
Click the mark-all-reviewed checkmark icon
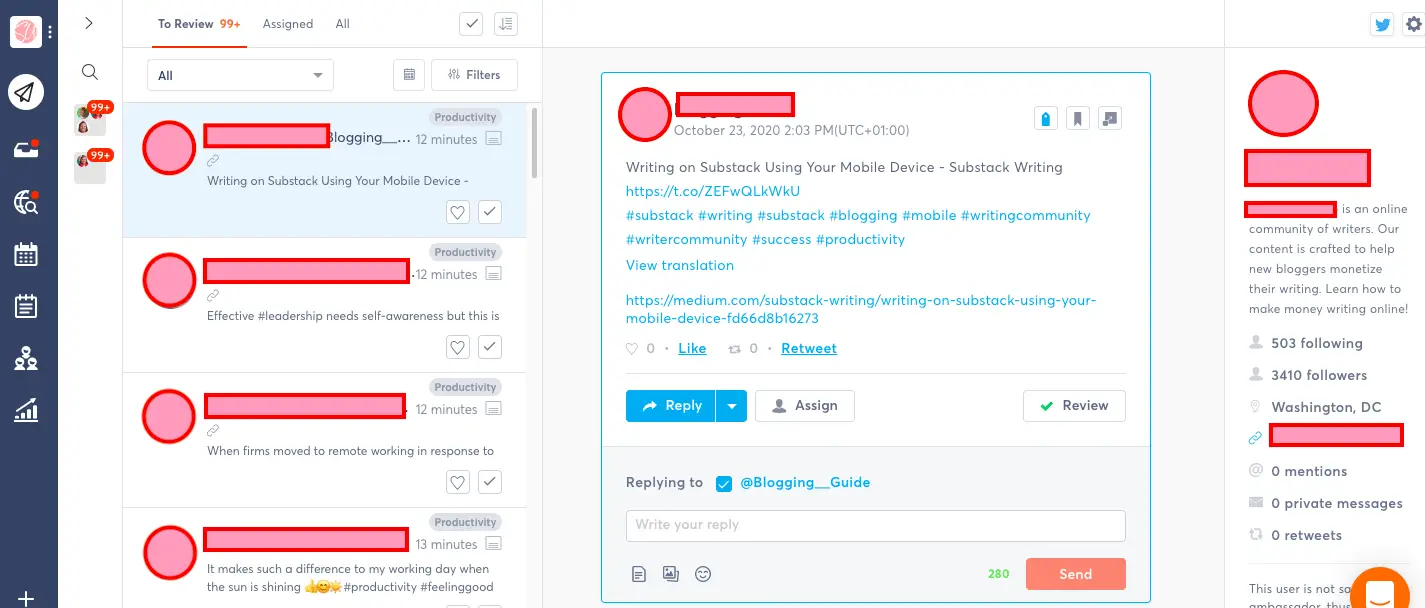(472, 24)
